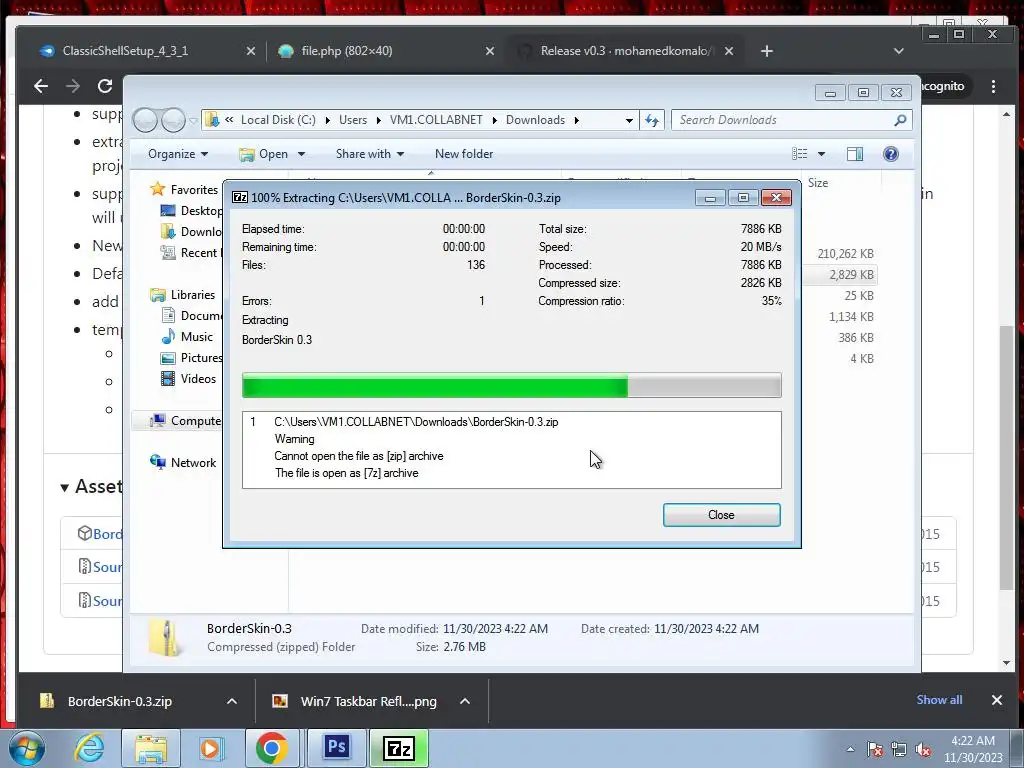Click the search magnifier icon in Explorer

(x=900, y=120)
